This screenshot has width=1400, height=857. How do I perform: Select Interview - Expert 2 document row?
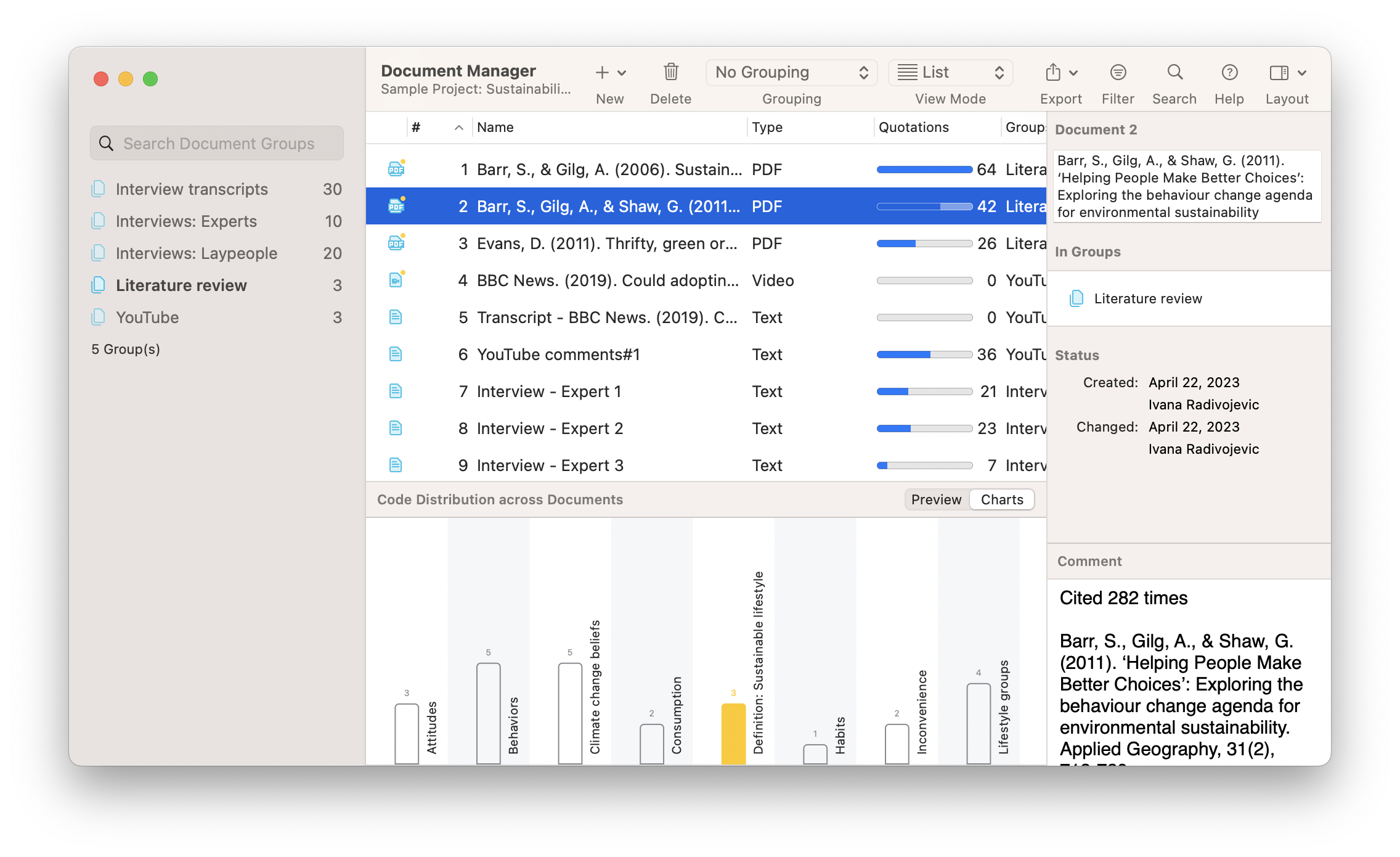click(x=550, y=428)
